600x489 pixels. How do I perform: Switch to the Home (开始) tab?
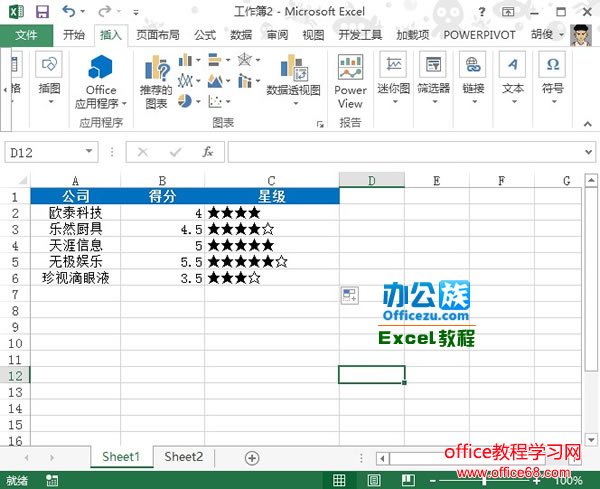coord(73,35)
